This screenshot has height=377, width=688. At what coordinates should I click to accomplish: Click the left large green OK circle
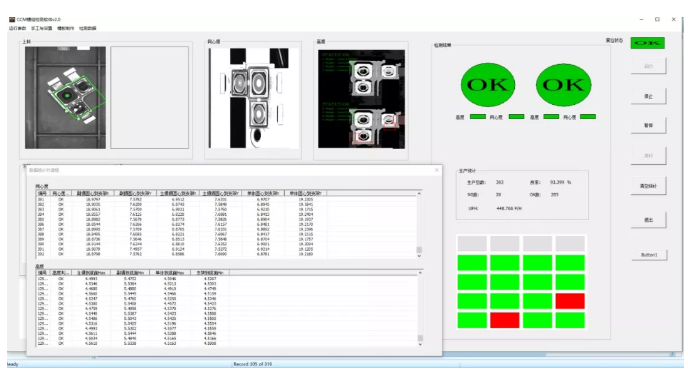[x=488, y=85]
